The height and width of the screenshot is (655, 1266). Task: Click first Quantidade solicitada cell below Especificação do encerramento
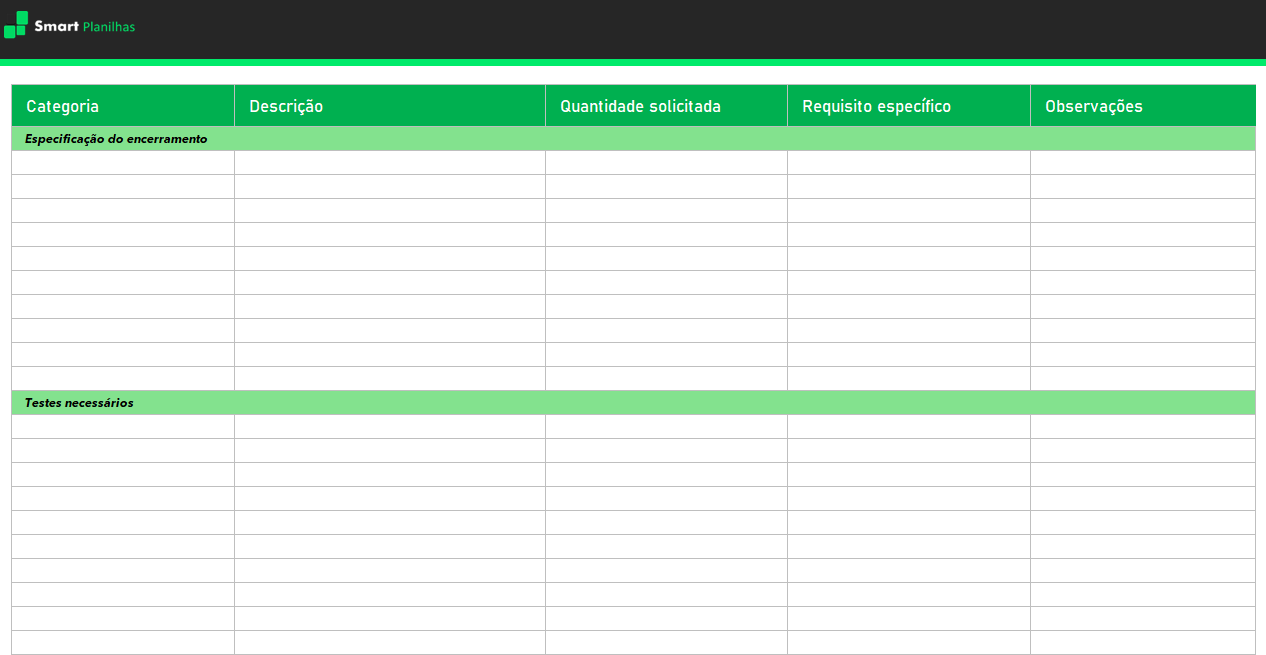tap(666, 163)
